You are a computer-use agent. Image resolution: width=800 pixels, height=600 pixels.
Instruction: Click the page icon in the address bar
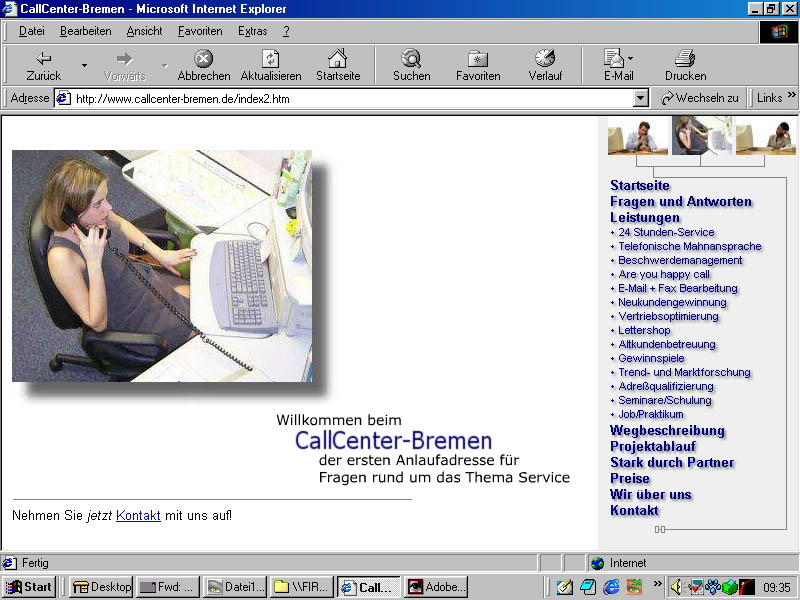(x=63, y=98)
